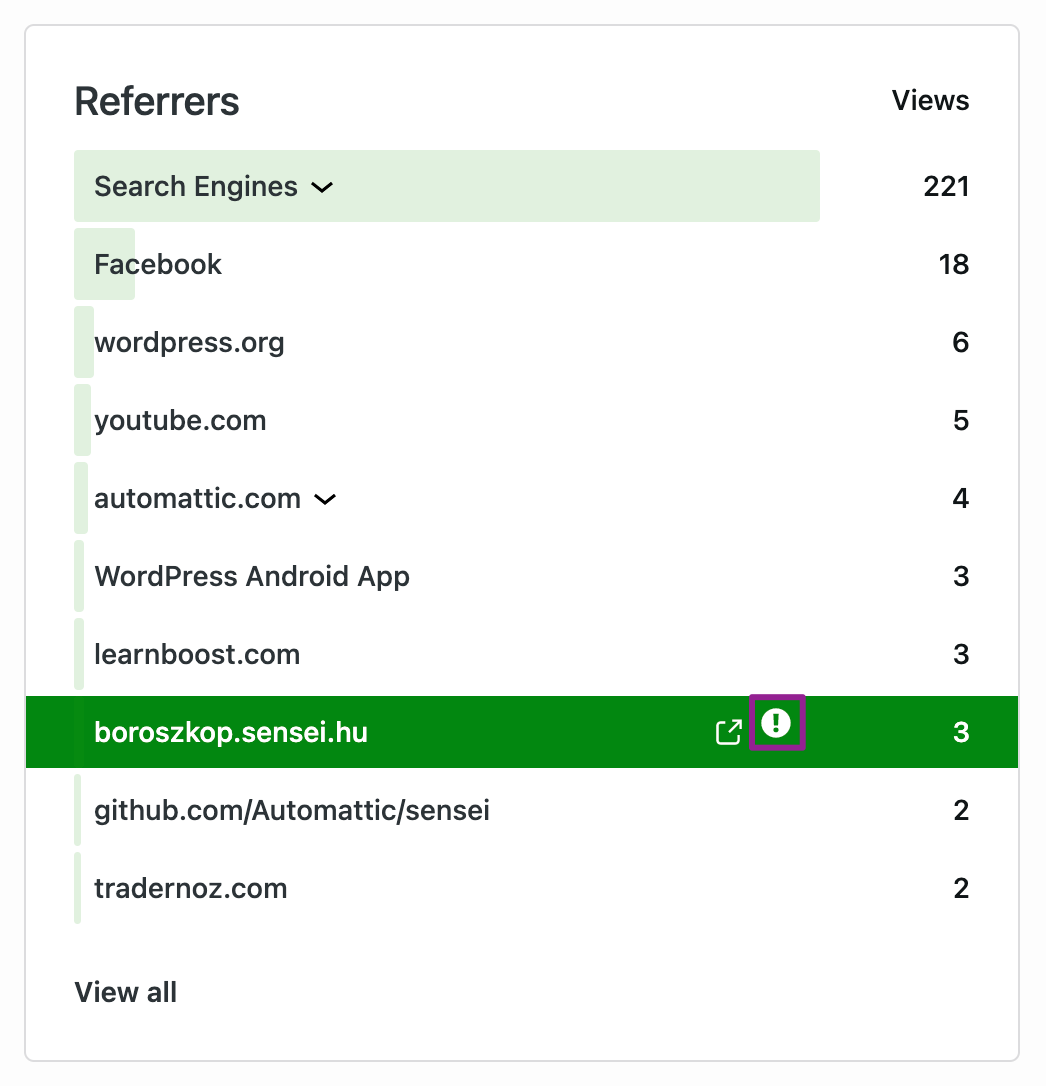Click Facebook's 18 views value
Viewport: 1046px width, 1086px height.
coord(954,264)
